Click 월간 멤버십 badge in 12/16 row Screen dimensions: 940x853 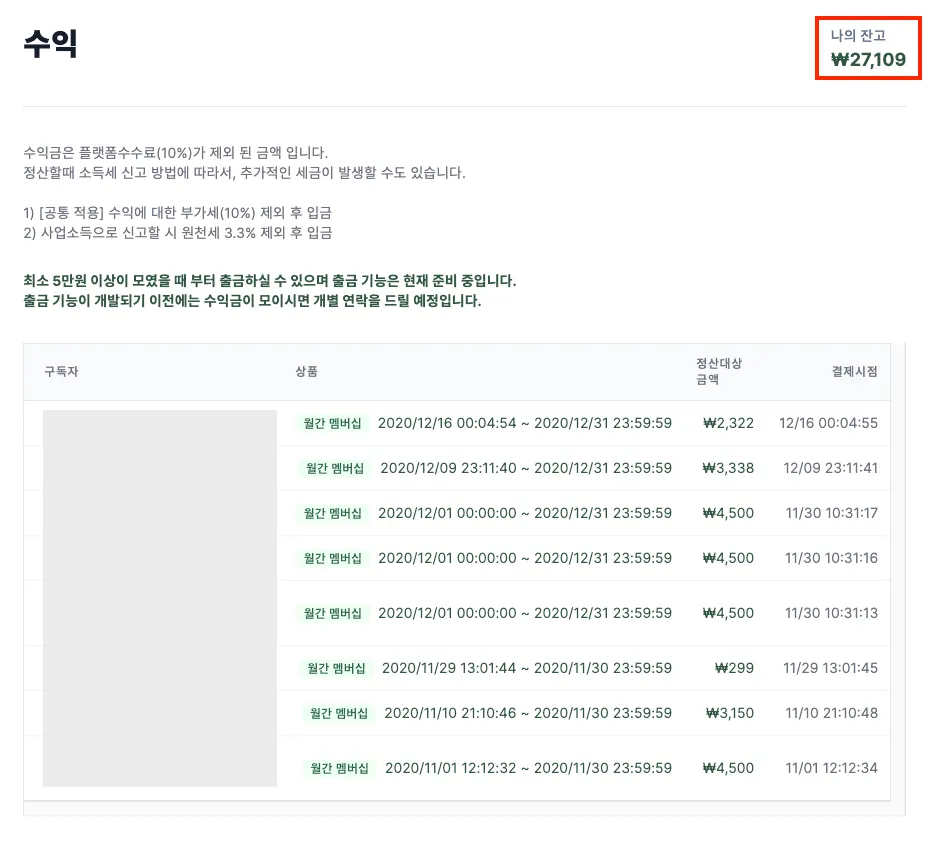333,423
